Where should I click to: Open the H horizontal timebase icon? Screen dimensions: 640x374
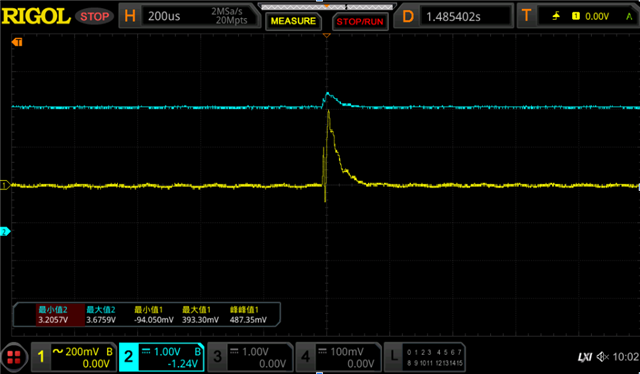[x=130, y=16]
